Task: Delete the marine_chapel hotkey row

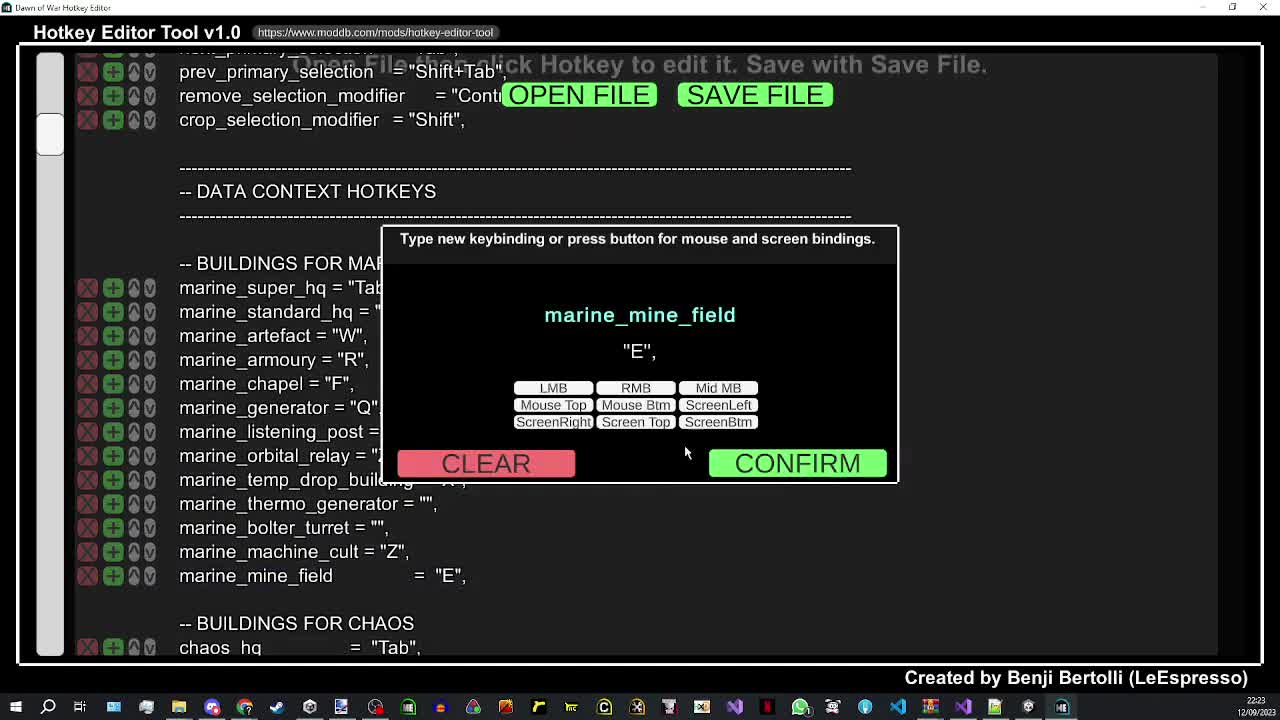Action: 88,384
